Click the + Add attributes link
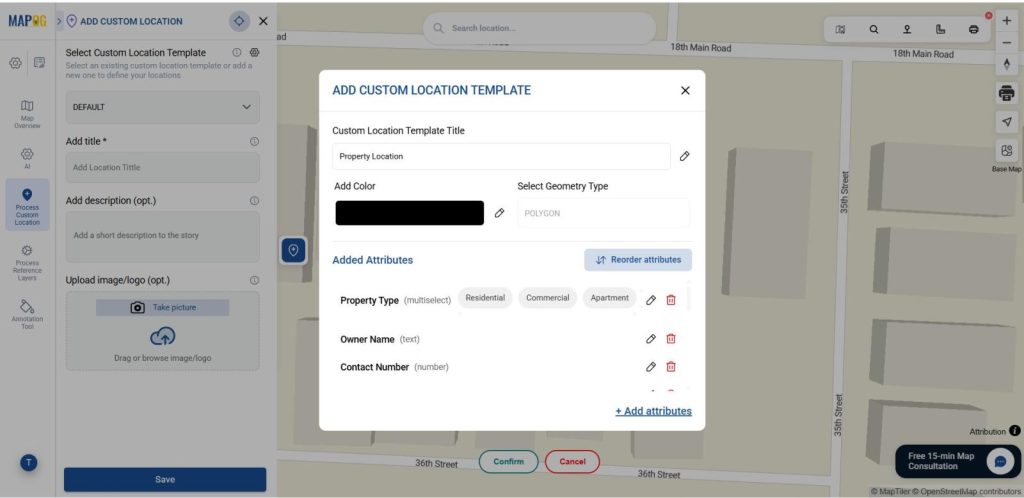1024x498 pixels. pos(653,411)
